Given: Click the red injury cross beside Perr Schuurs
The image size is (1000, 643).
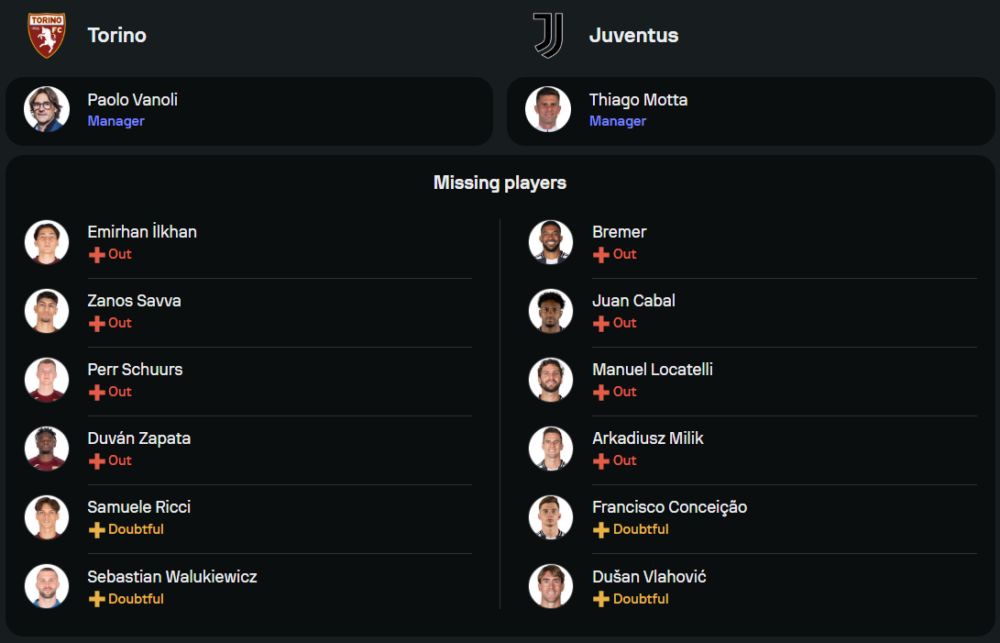Looking at the screenshot, I should click(97, 392).
